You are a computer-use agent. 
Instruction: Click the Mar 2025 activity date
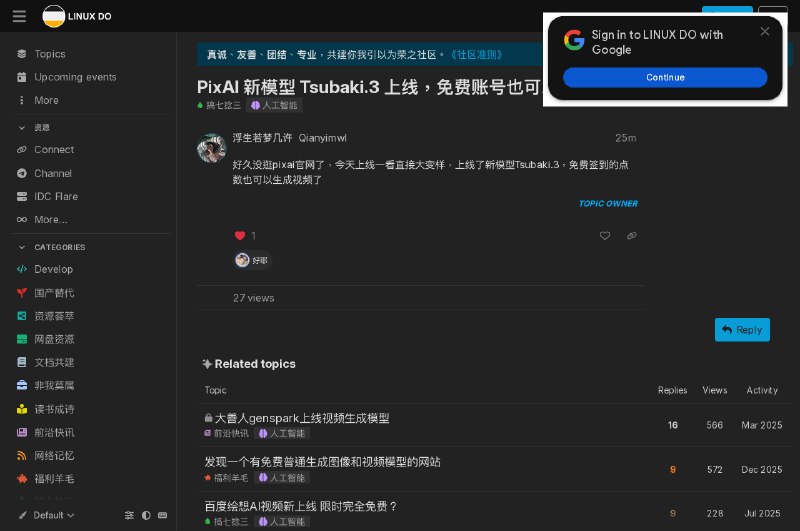[x=762, y=425]
